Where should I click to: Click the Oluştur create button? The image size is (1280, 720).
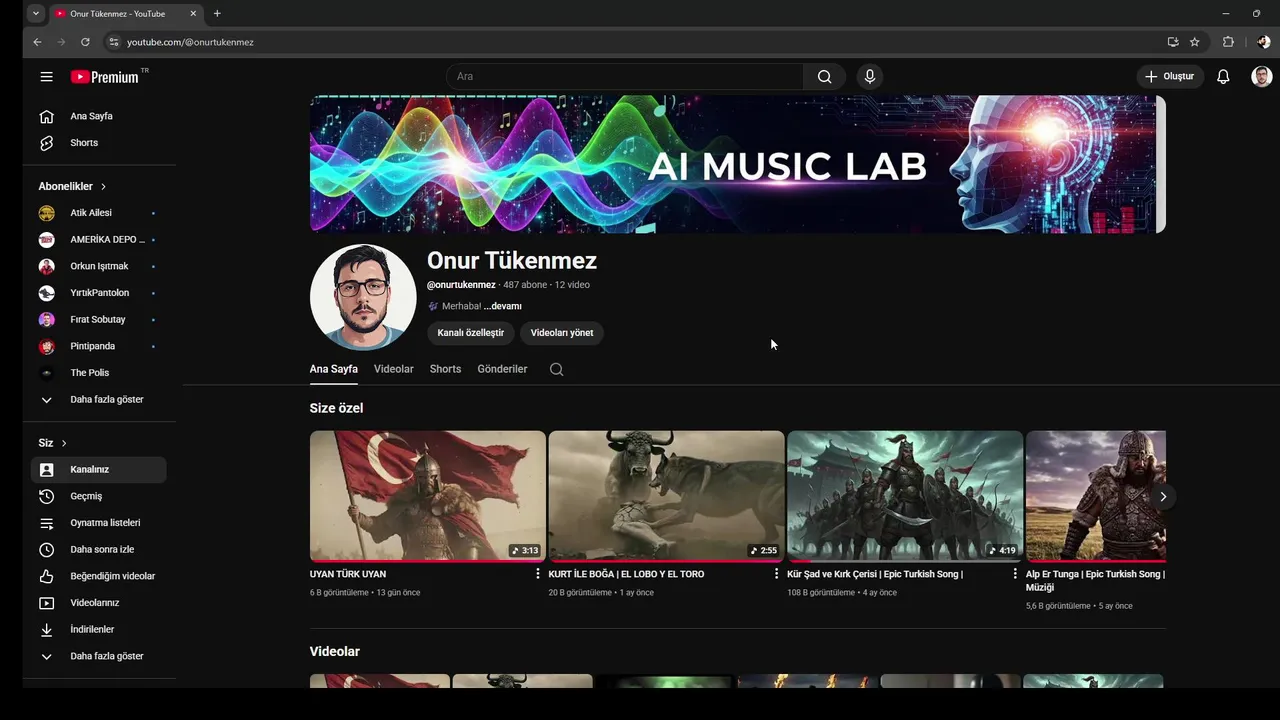pos(1170,77)
